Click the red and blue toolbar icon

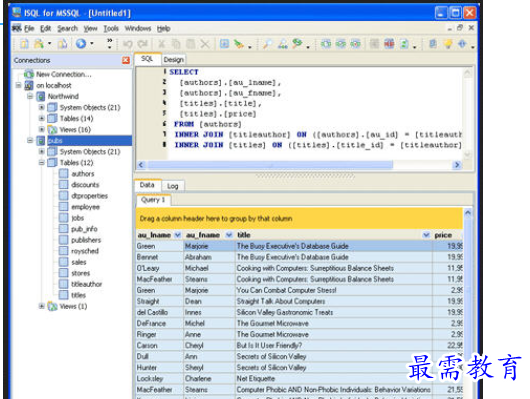(389, 44)
